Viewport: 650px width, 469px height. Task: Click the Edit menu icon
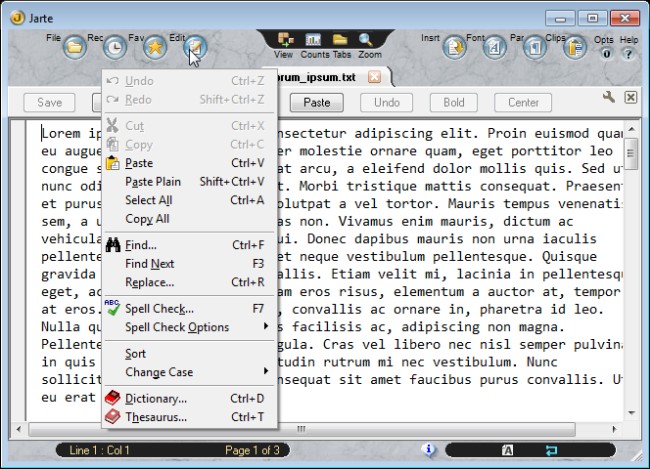195,47
